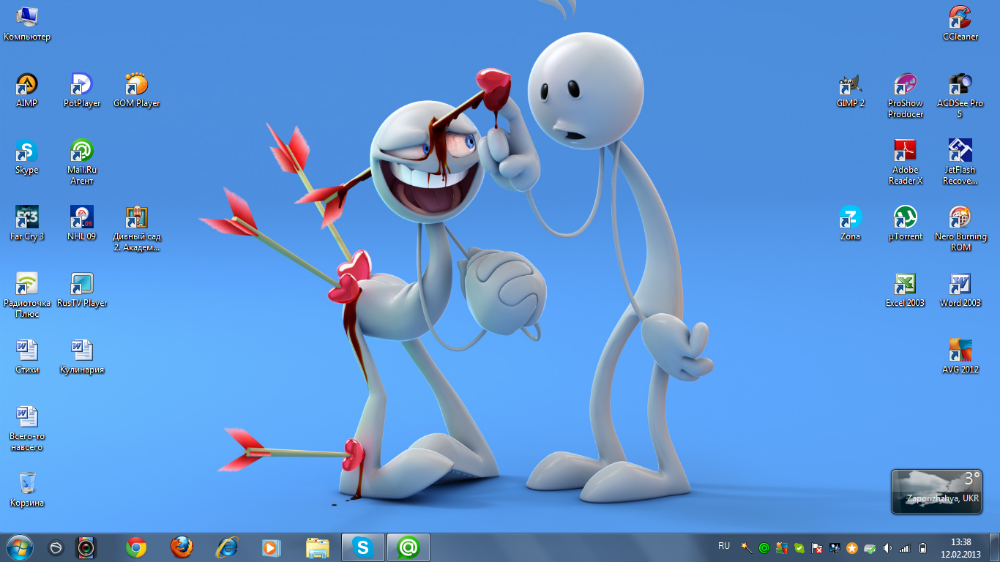The width and height of the screenshot is (1000, 562).
Task: Select the CCleaner shortcut
Action: [x=960, y=24]
